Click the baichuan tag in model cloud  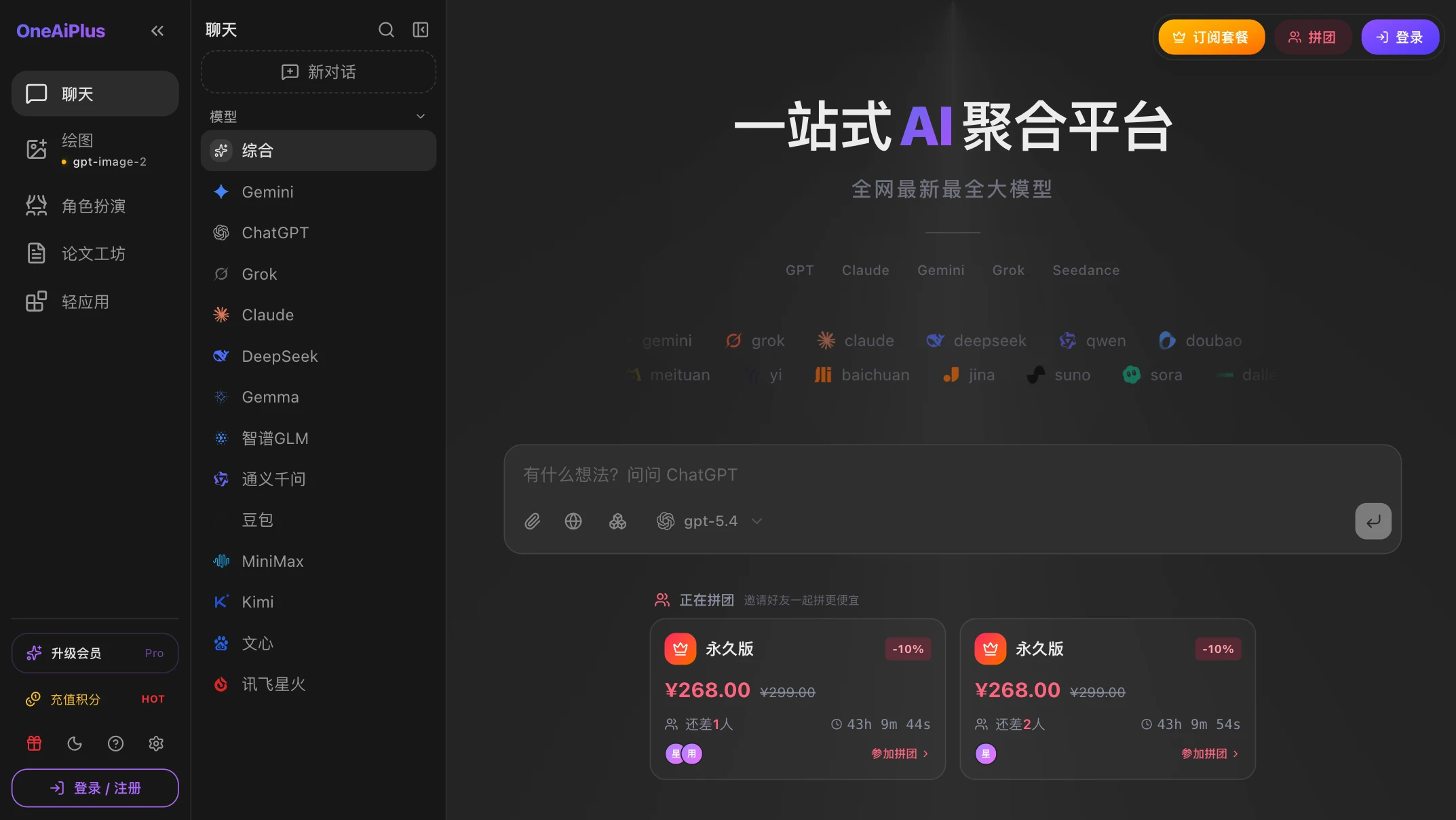862,375
